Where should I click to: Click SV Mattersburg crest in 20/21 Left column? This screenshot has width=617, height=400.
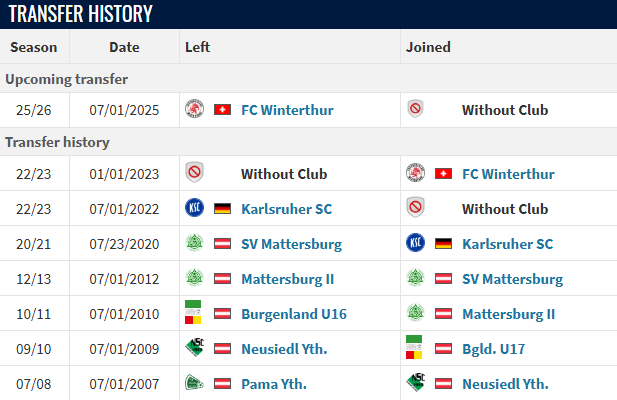(x=194, y=243)
